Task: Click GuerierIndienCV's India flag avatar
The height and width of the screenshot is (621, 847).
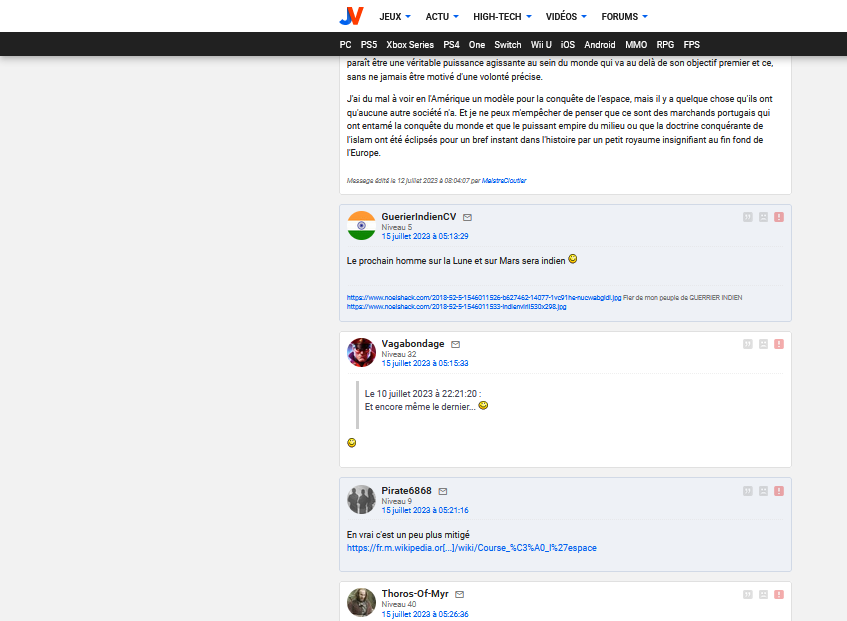Action: [x=361, y=225]
